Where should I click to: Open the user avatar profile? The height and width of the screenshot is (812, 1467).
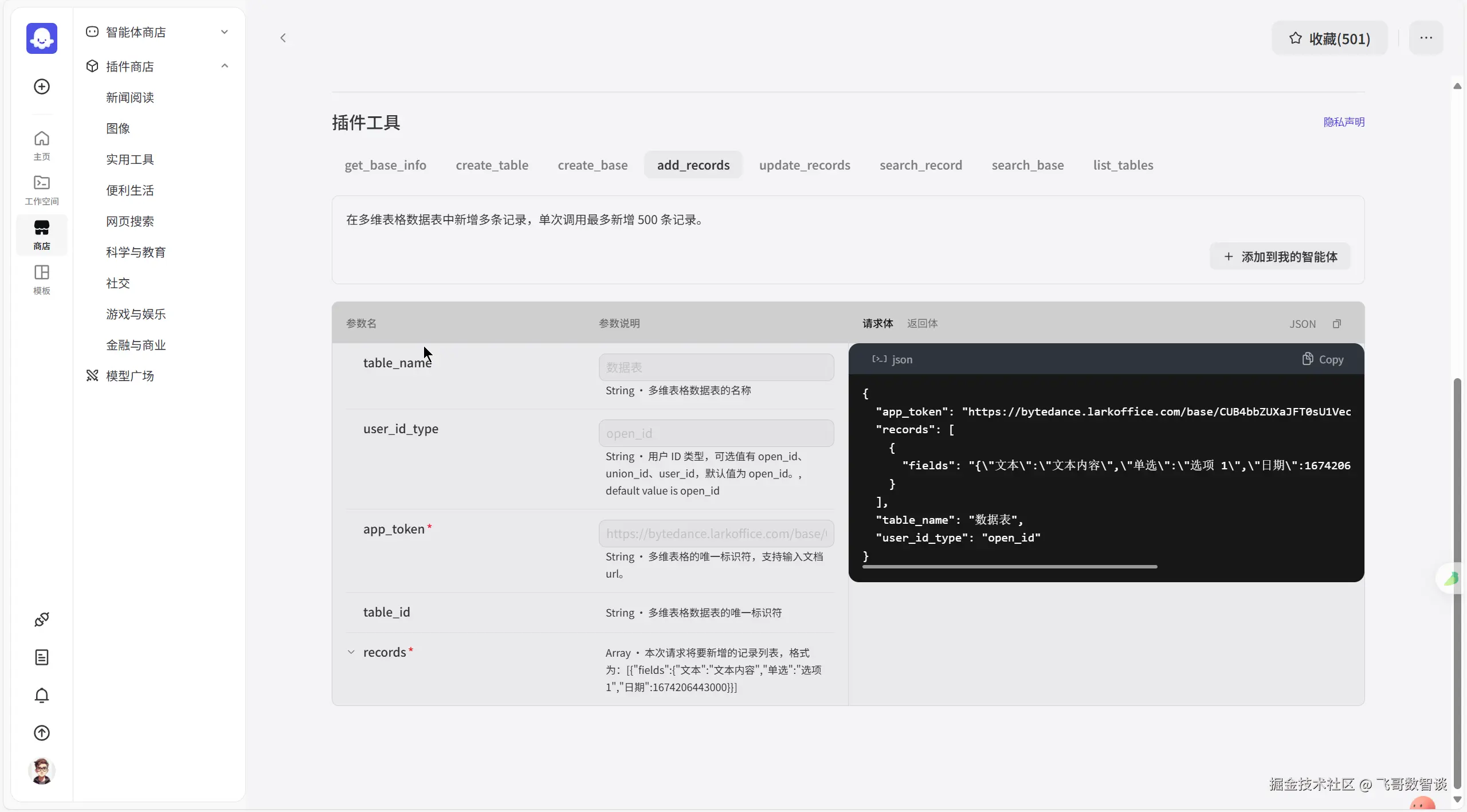(42, 771)
